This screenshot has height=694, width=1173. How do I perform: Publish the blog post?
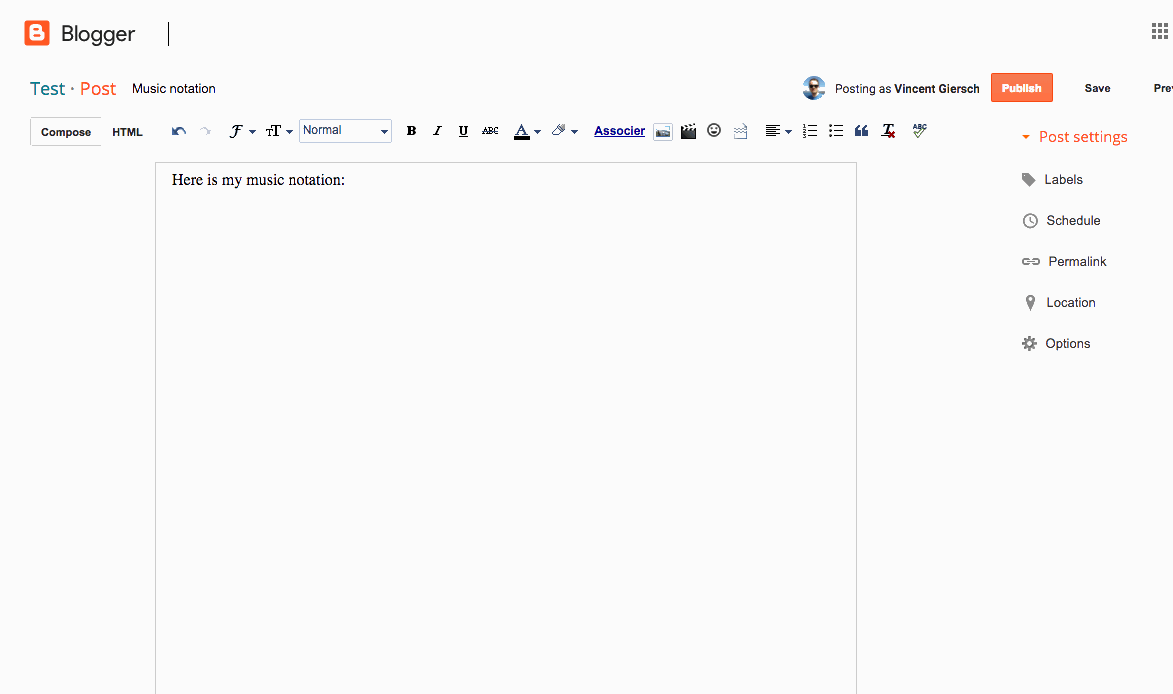1021,87
